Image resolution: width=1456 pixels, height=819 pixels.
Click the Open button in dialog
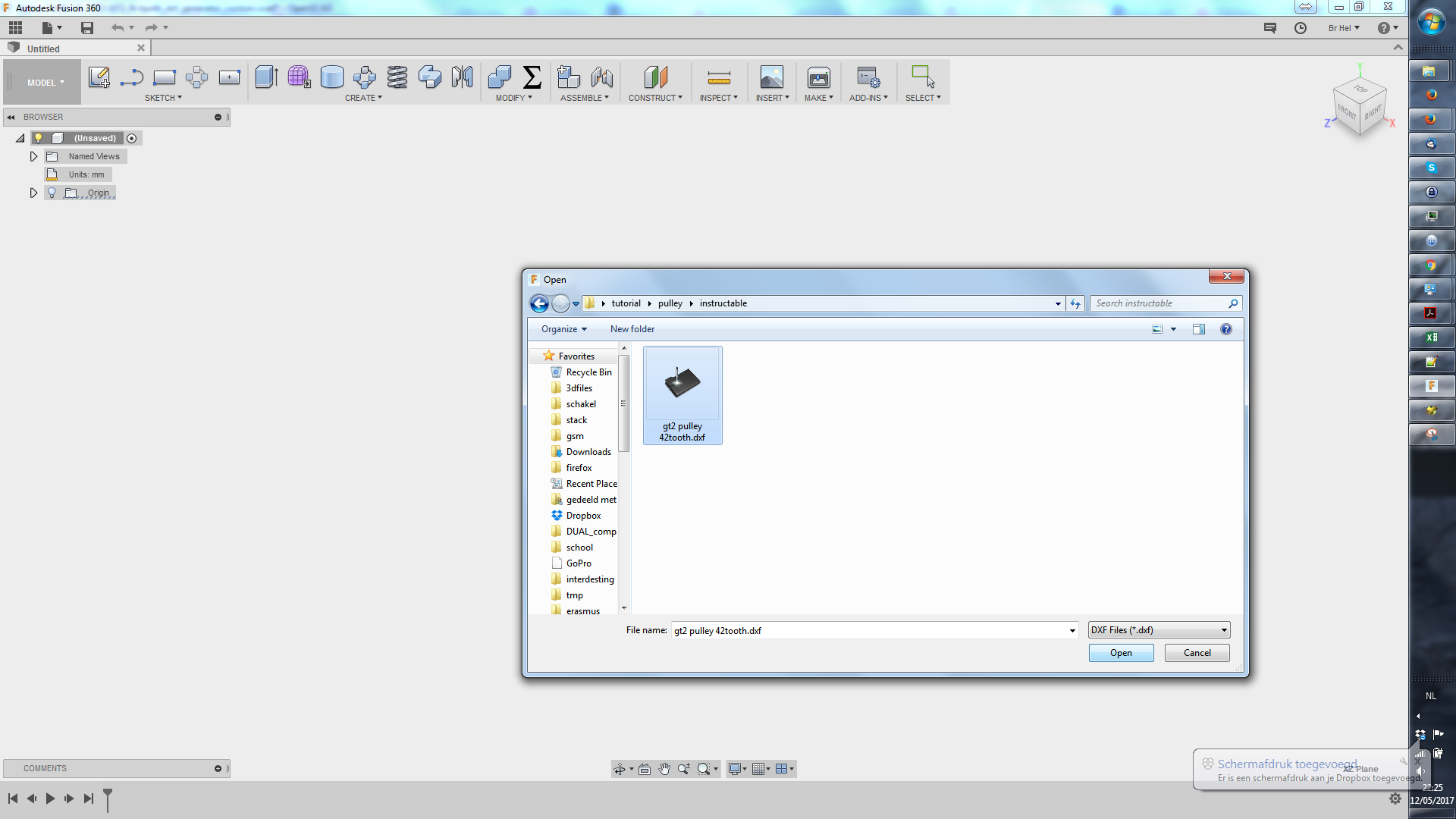(x=1121, y=652)
